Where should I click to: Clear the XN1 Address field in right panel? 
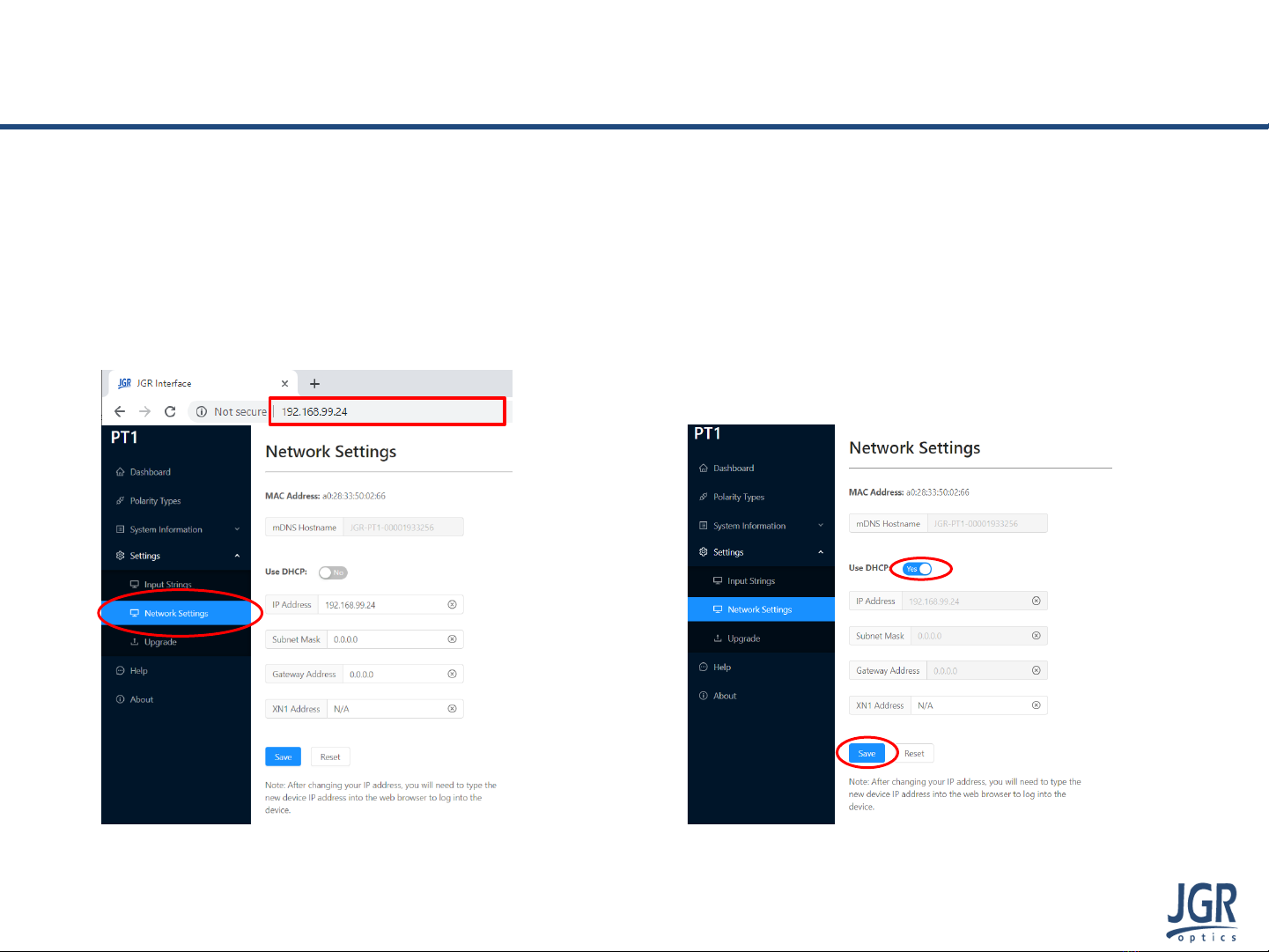(x=1036, y=705)
